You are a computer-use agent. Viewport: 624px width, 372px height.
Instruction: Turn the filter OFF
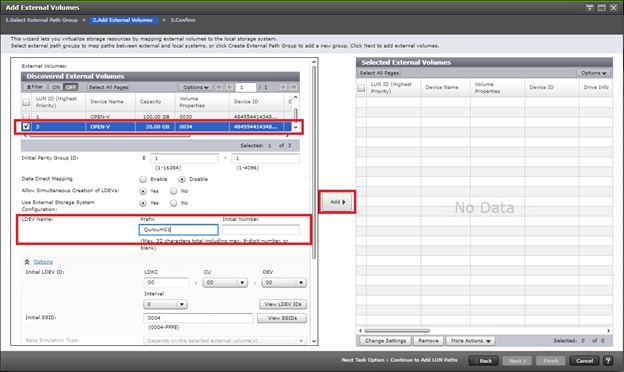(70, 87)
